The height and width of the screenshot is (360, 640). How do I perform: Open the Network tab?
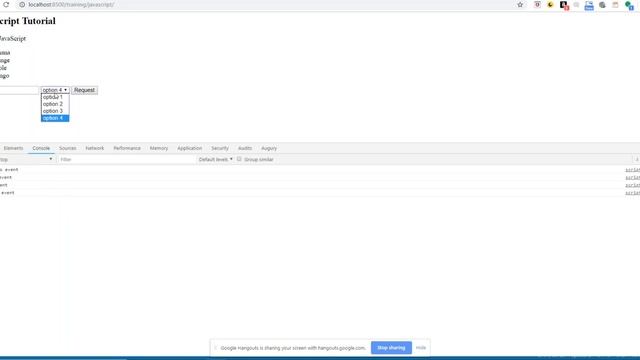(95, 148)
